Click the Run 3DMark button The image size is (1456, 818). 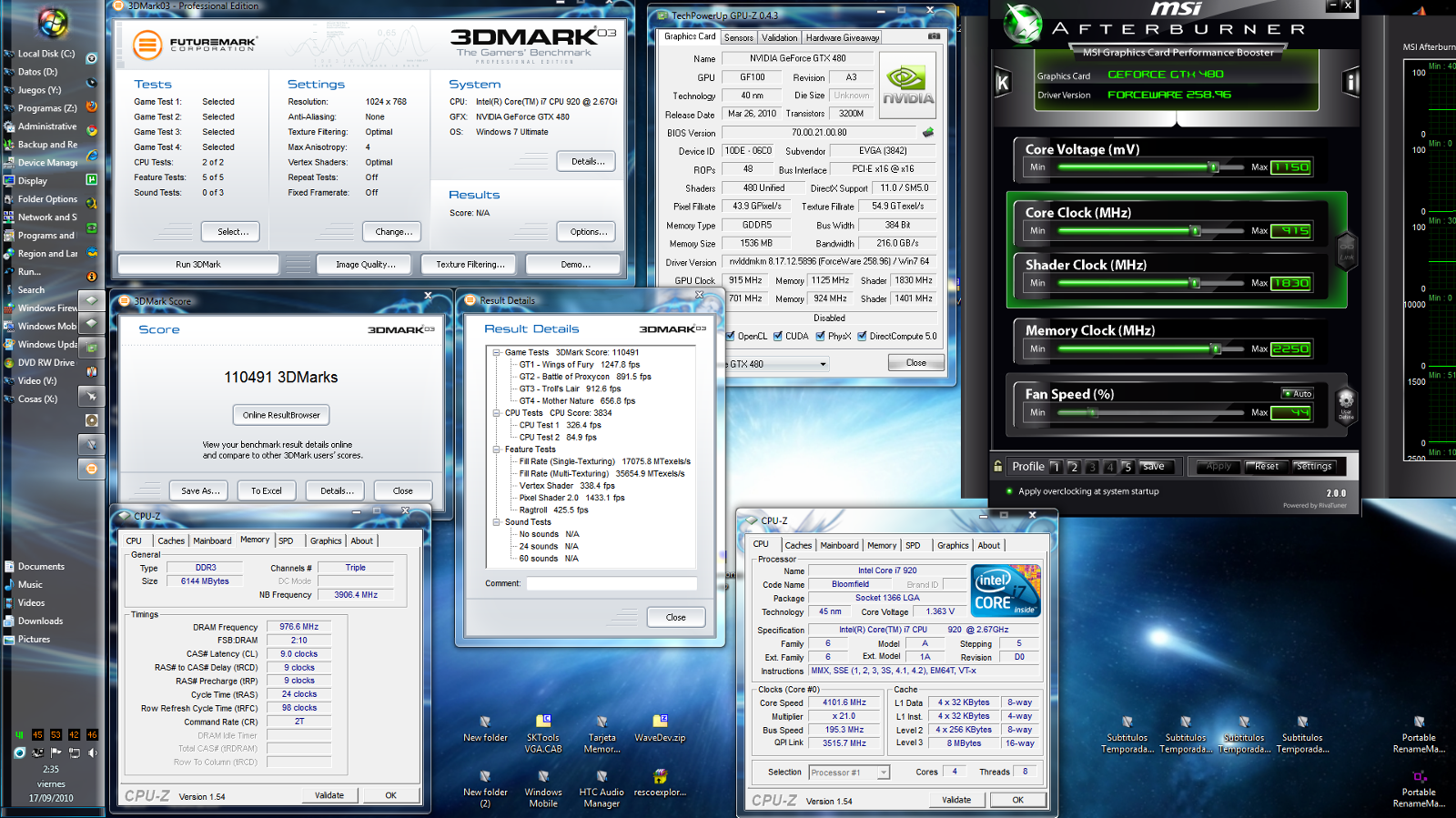pos(198,264)
